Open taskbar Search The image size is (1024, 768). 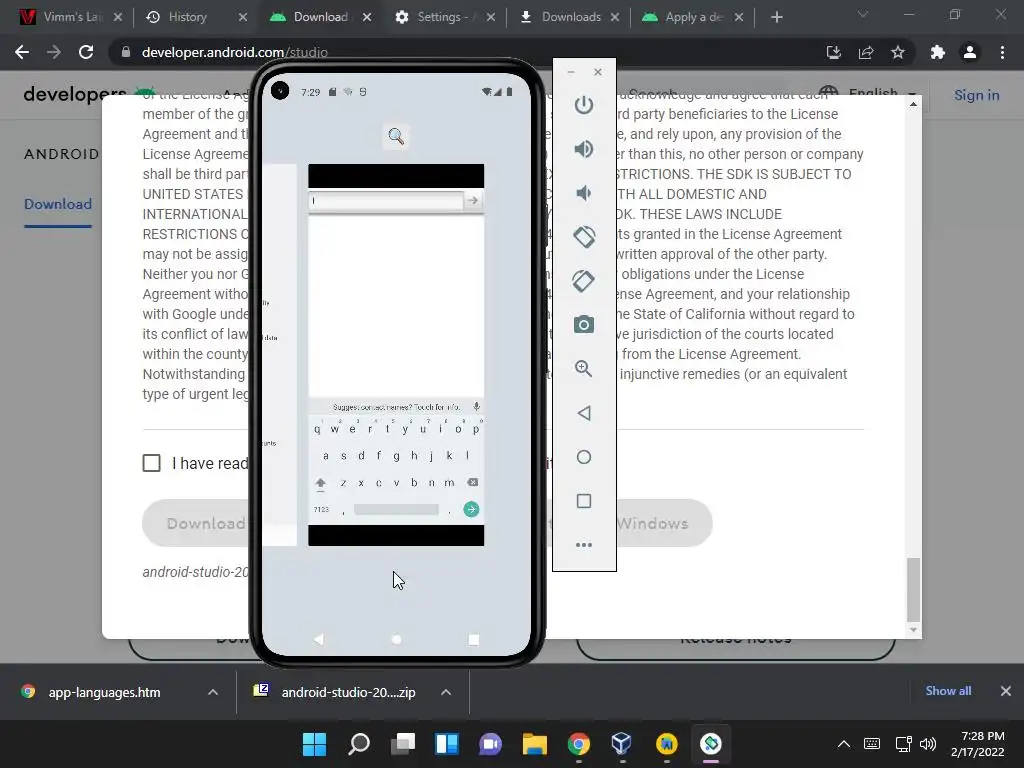[x=359, y=744]
